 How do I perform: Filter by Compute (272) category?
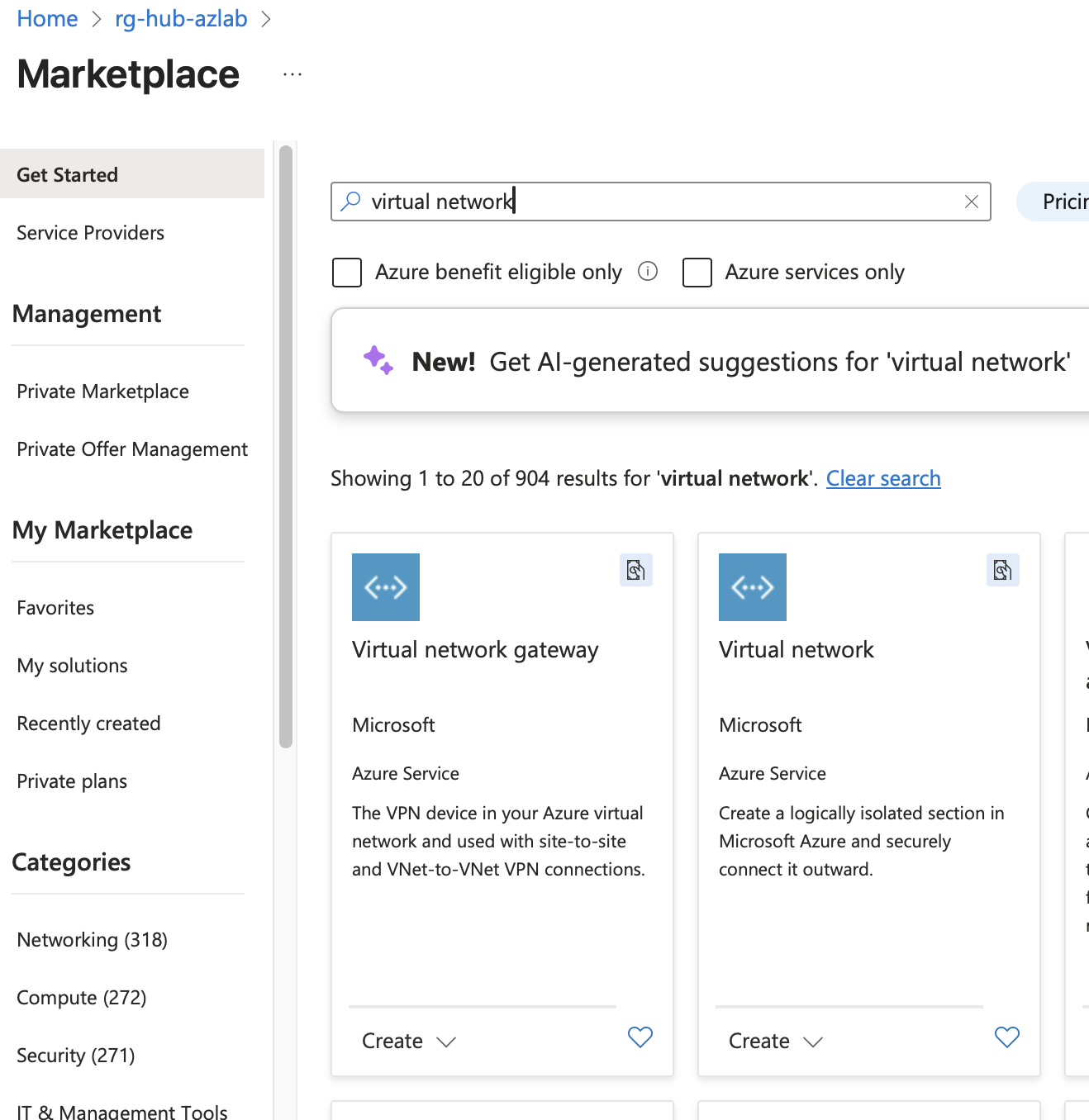pos(81,998)
